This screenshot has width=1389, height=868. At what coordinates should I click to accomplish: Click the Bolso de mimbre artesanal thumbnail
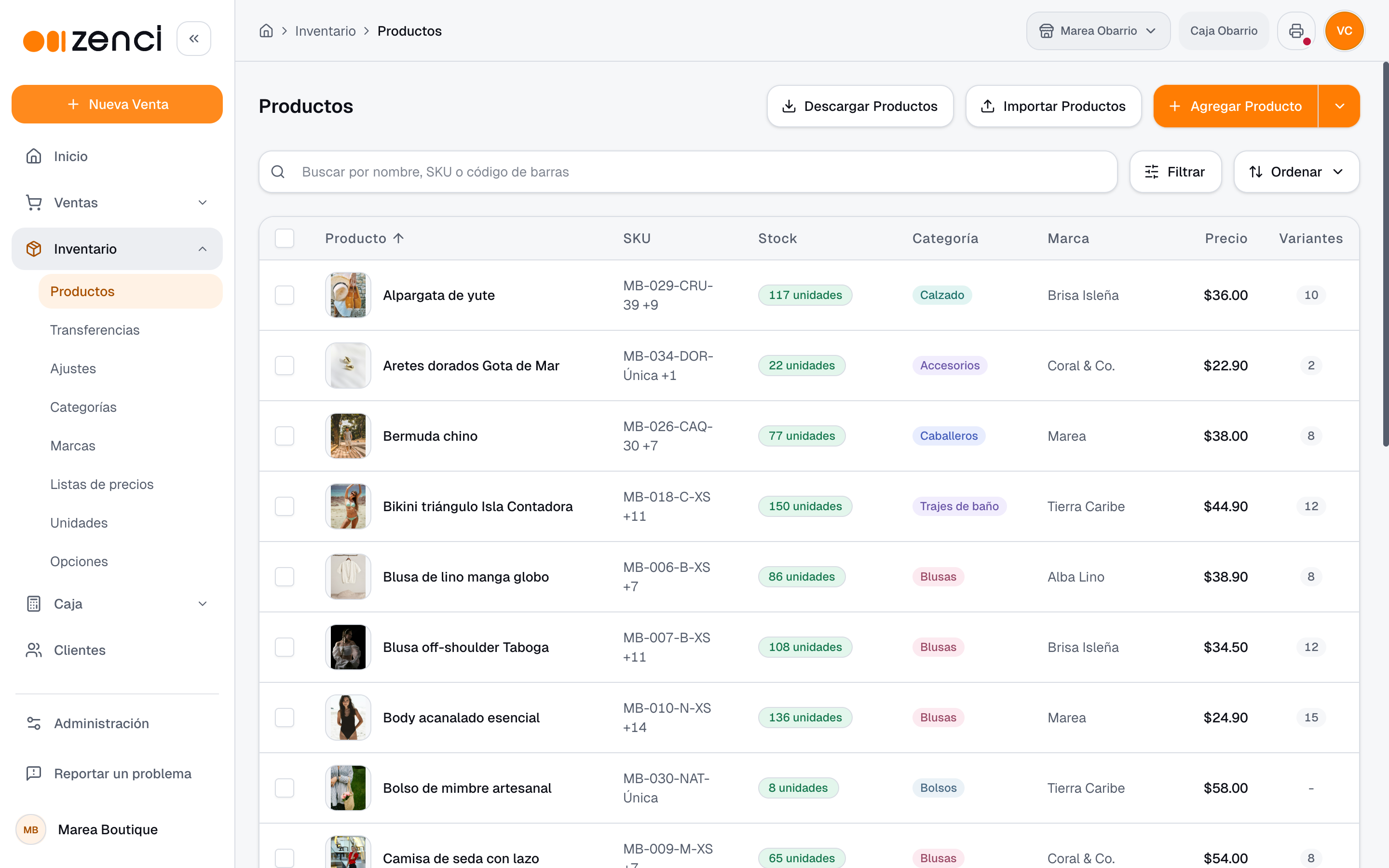click(x=348, y=787)
